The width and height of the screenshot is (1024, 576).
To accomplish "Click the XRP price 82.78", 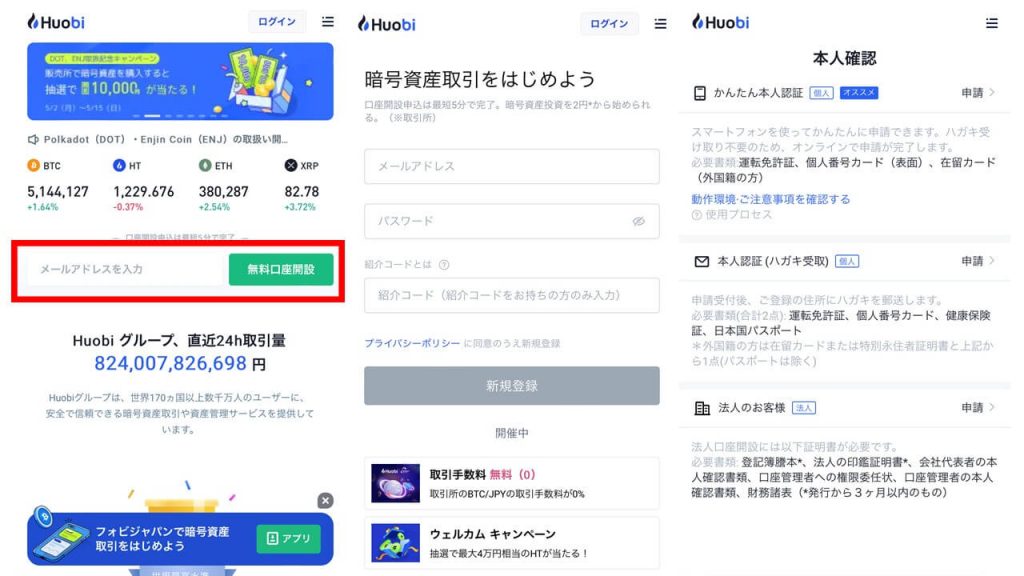I will coord(302,192).
